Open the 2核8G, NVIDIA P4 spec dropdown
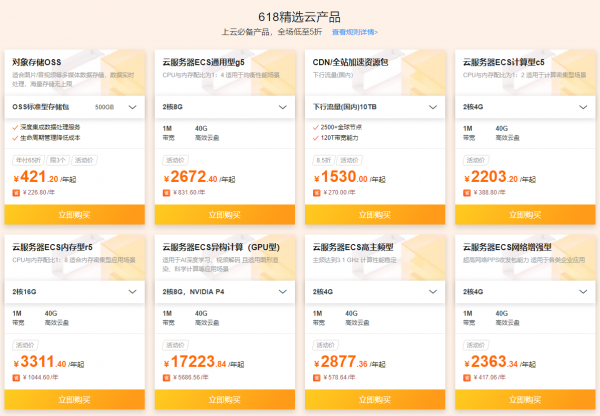Screen dimensions: 600x416 tap(223, 290)
